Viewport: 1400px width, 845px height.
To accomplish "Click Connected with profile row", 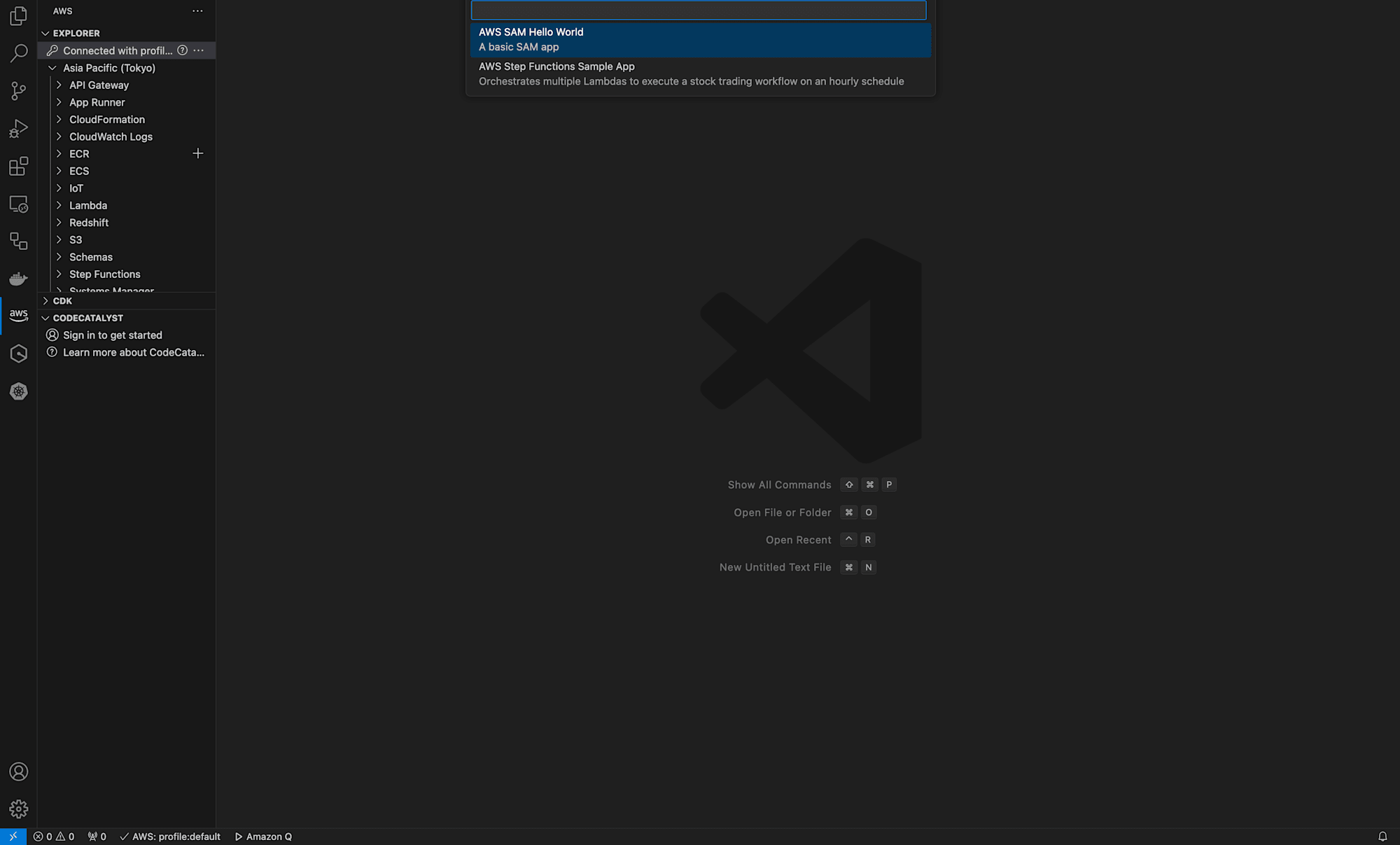I will [126, 50].
